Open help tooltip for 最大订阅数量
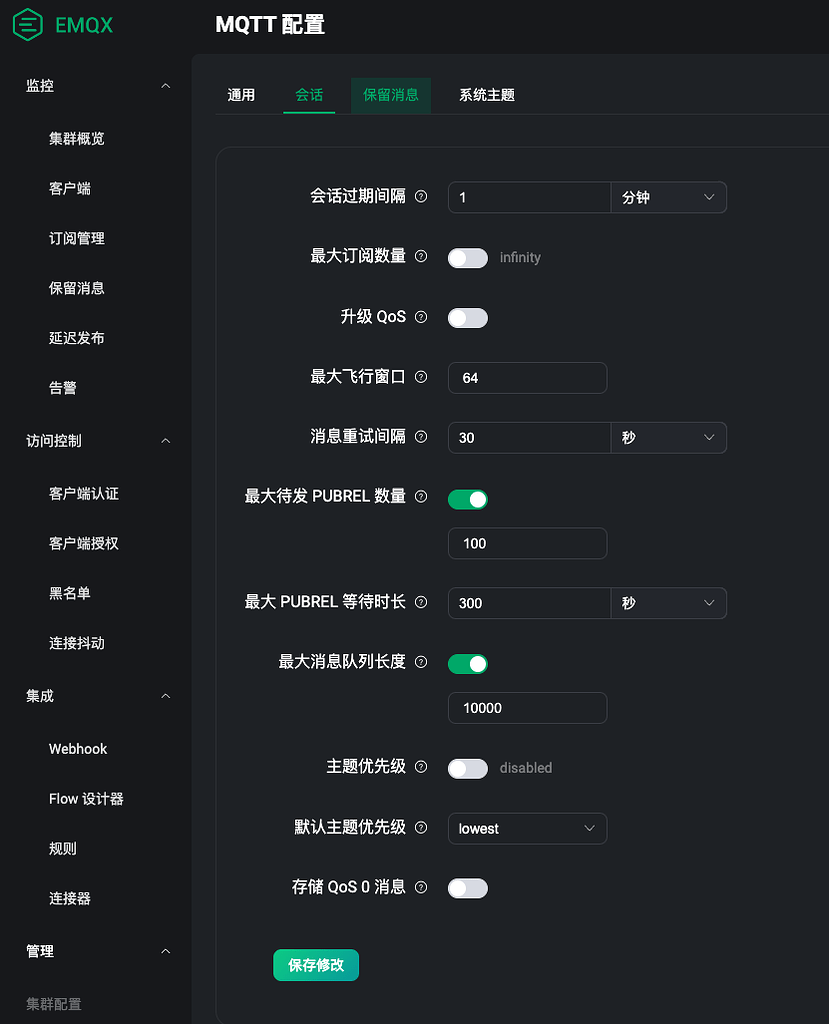 420,257
